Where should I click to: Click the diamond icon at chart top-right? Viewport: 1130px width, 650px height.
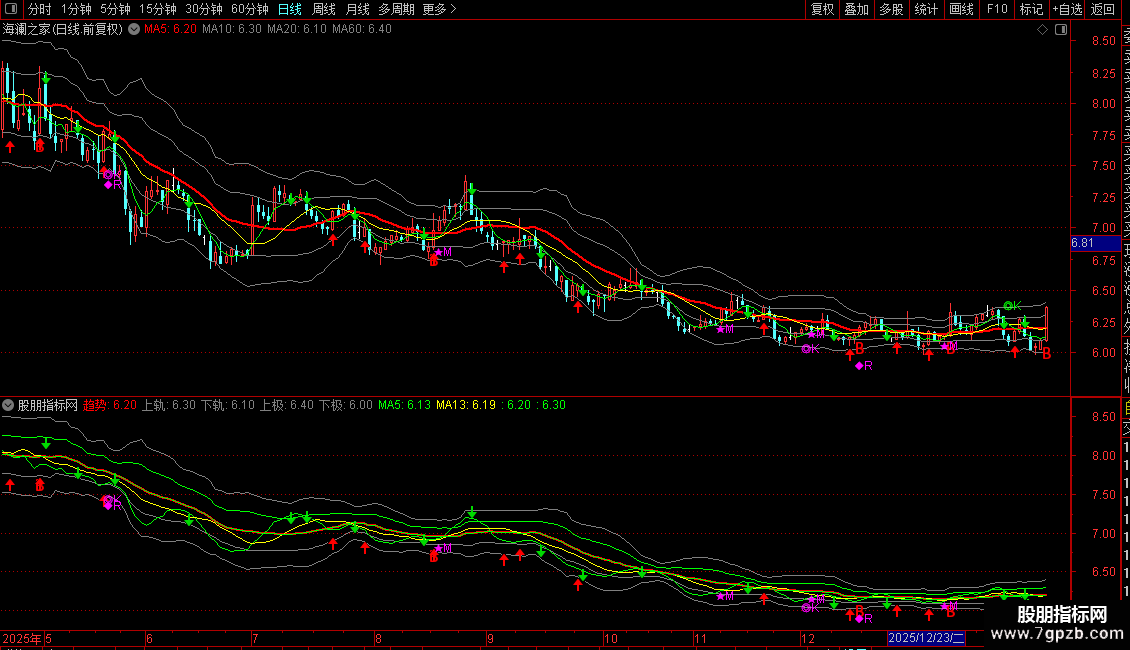point(1043,29)
